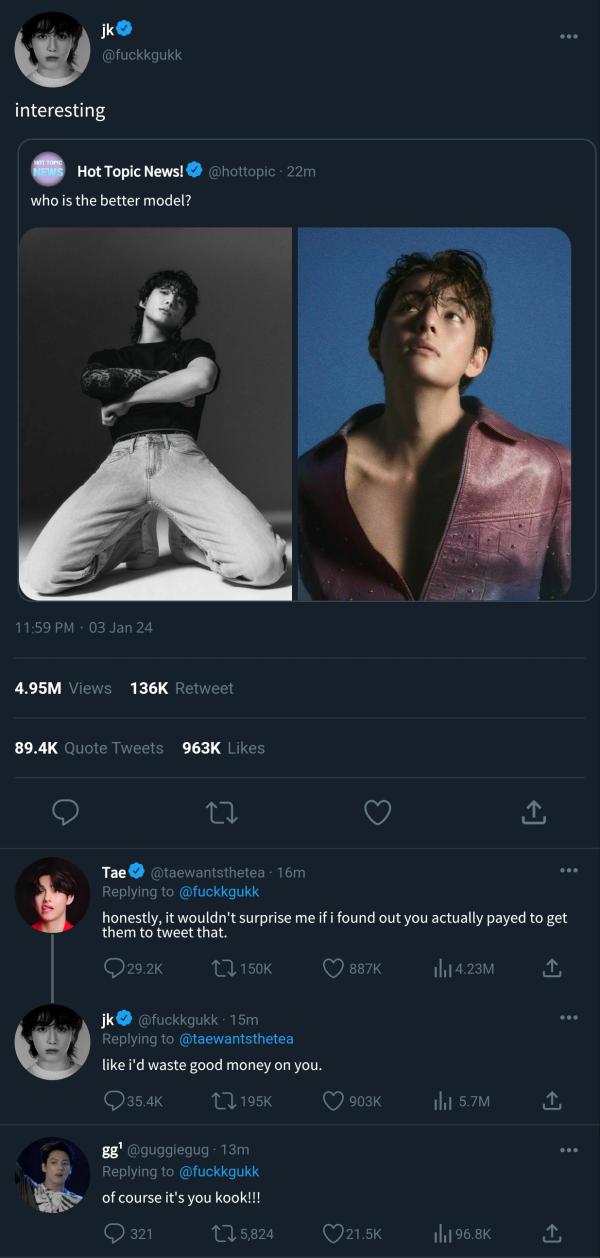Like the main tweet with heart icon
This screenshot has width=600, height=1258.
[x=377, y=812]
